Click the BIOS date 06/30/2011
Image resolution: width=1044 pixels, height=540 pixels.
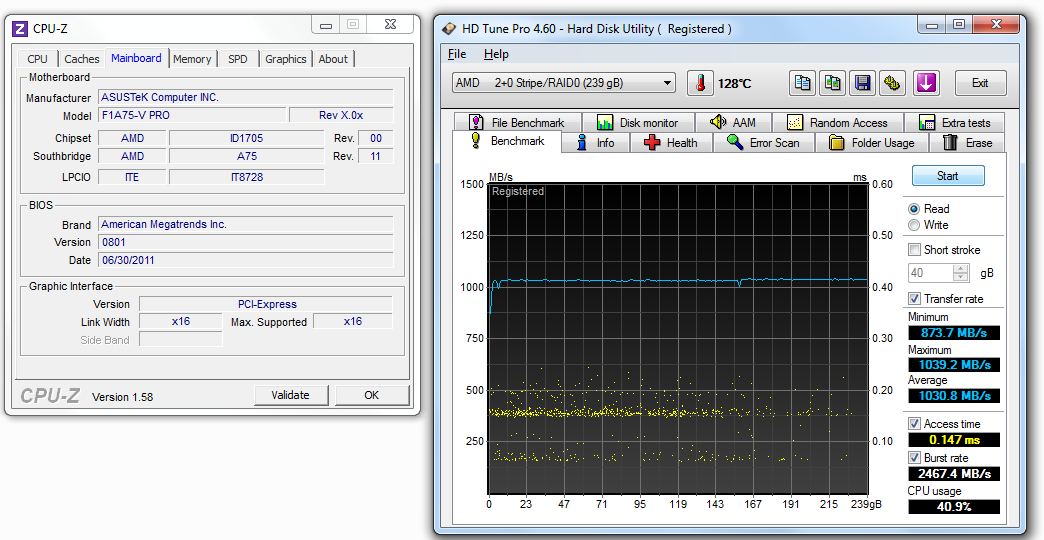[x=246, y=260]
